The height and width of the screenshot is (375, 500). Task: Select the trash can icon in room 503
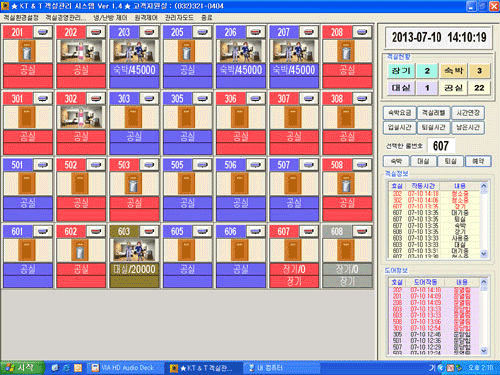(x=134, y=183)
